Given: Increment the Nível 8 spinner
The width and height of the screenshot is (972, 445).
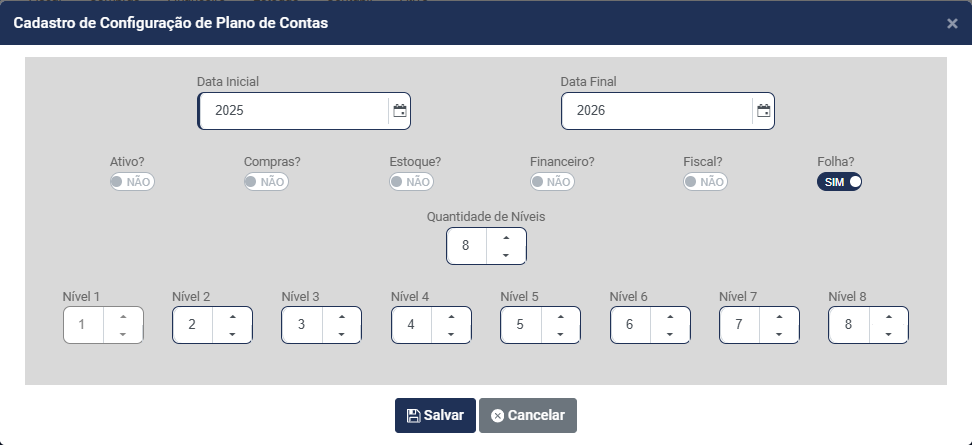Looking at the screenshot, I should [x=889, y=316].
